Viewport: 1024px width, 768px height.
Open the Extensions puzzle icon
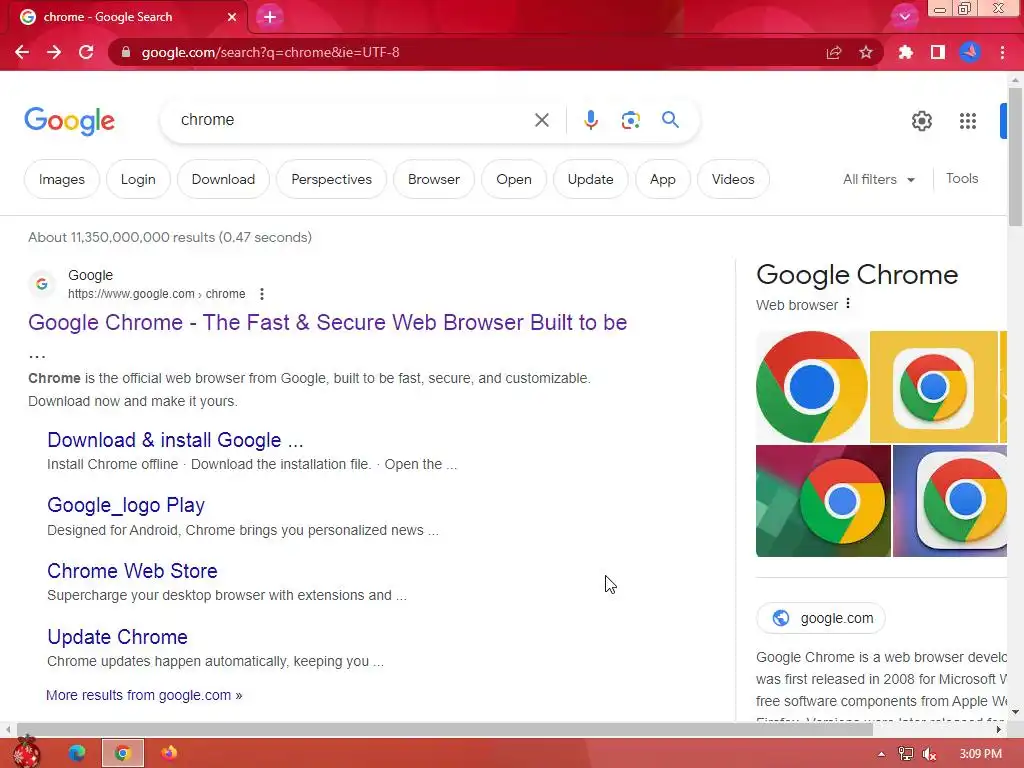[905, 52]
